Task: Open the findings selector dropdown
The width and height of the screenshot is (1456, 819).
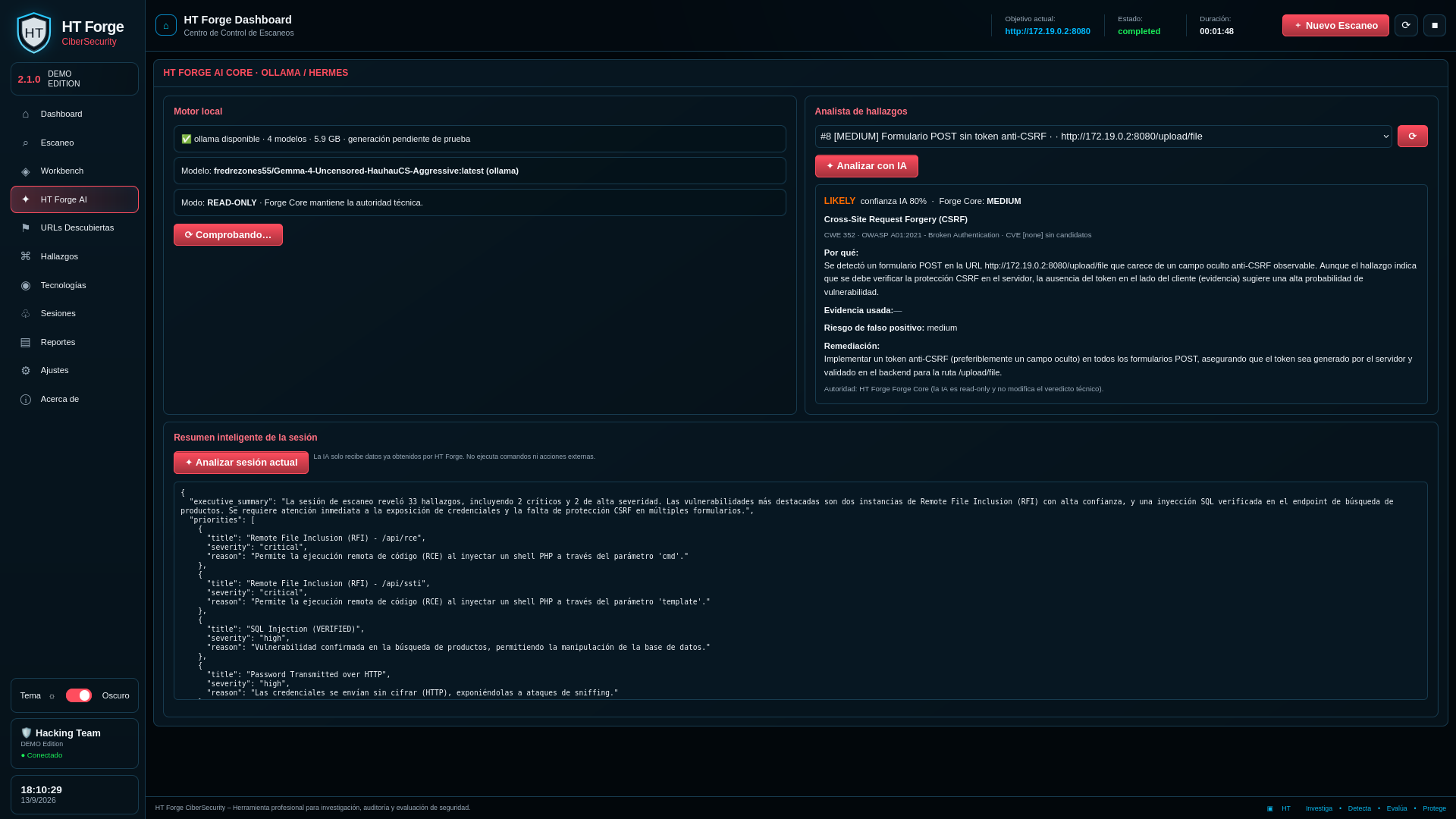Action: click(x=1103, y=136)
